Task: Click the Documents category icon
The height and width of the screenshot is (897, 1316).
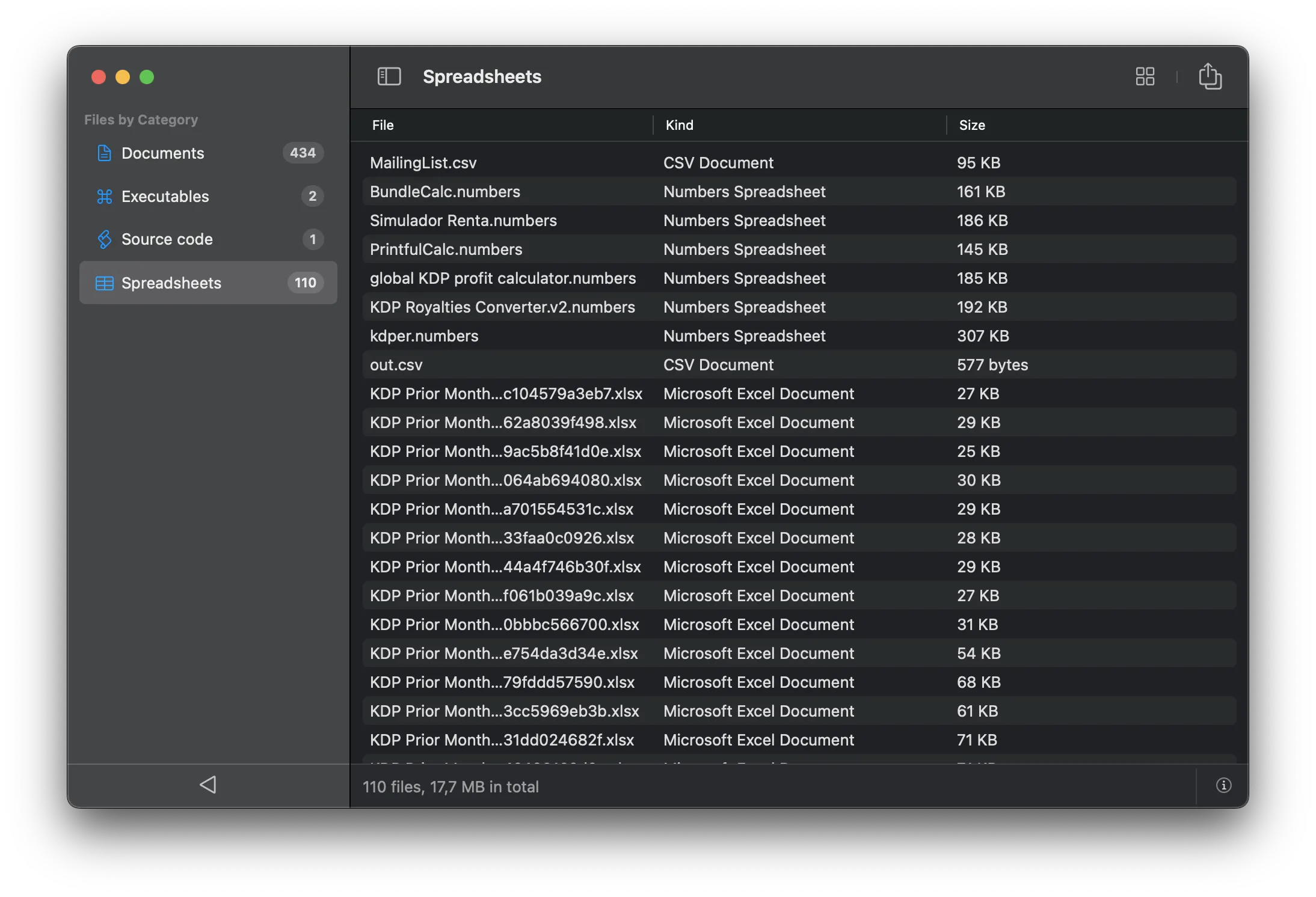Action: tap(104, 153)
